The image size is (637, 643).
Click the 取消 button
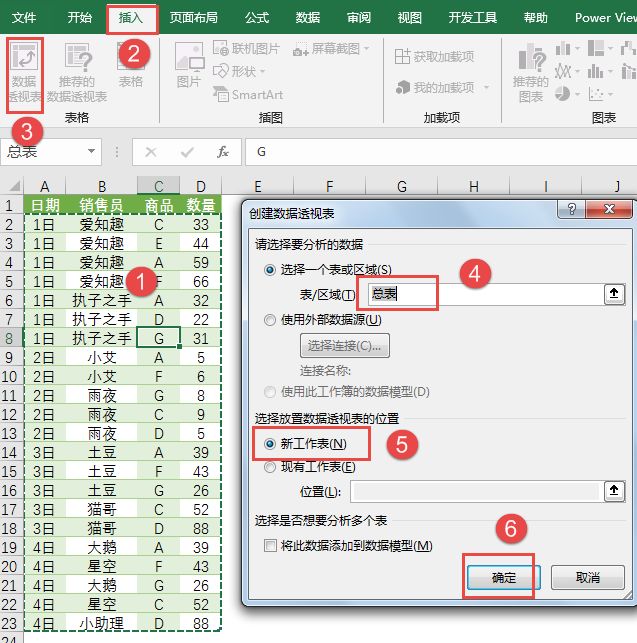click(x=588, y=578)
